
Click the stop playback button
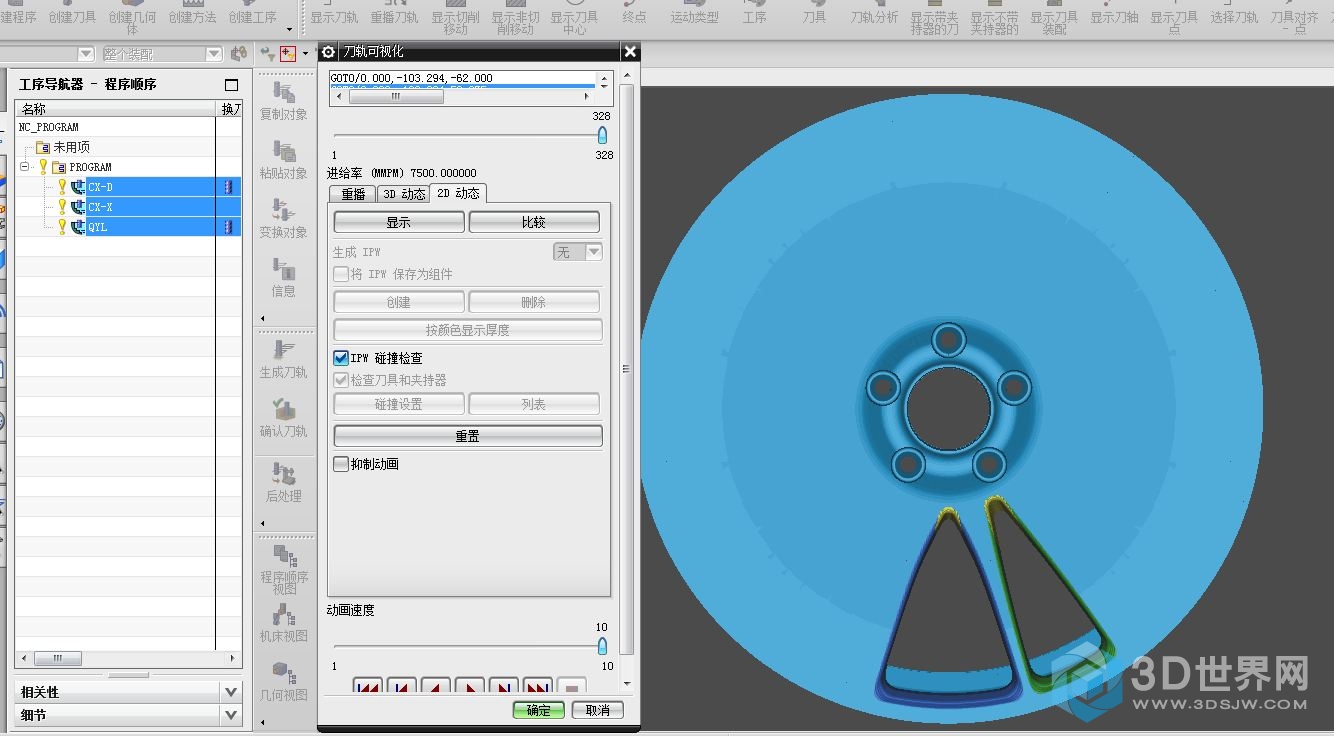point(571,686)
